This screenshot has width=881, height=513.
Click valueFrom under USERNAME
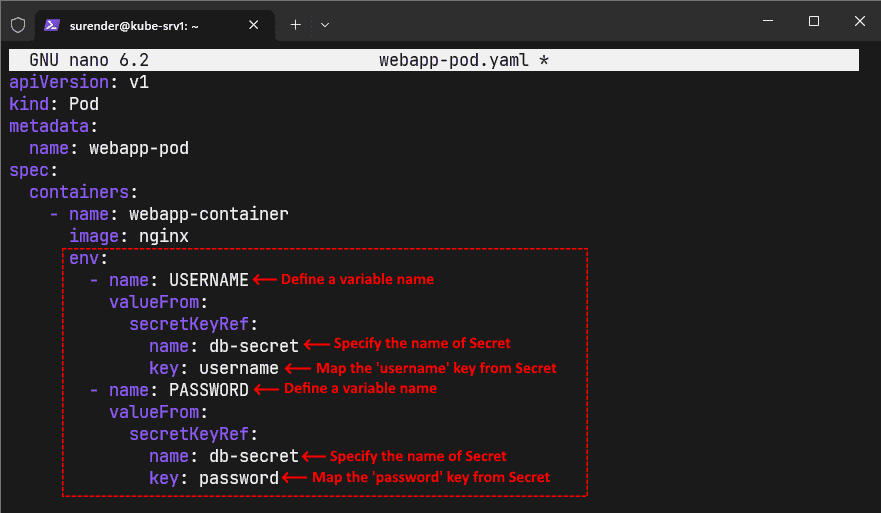[154, 302]
